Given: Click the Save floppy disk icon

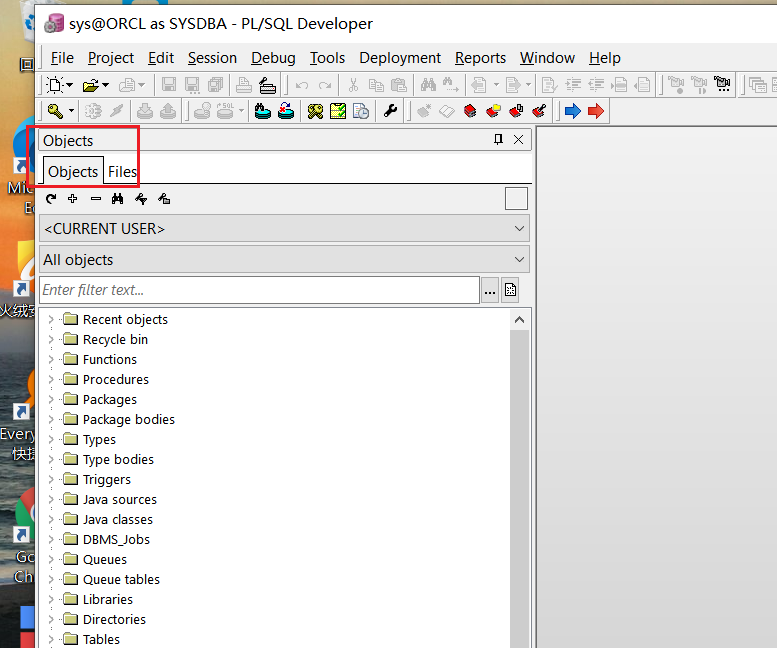Looking at the screenshot, I should tap(168, 85).
